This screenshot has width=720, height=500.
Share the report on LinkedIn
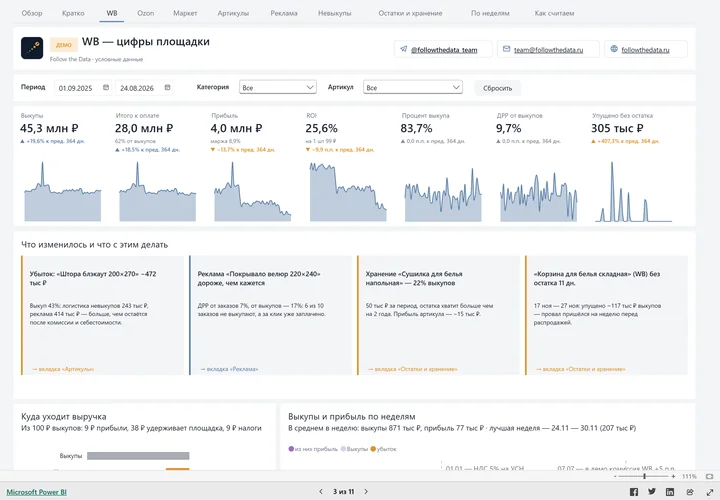(670, 492)
